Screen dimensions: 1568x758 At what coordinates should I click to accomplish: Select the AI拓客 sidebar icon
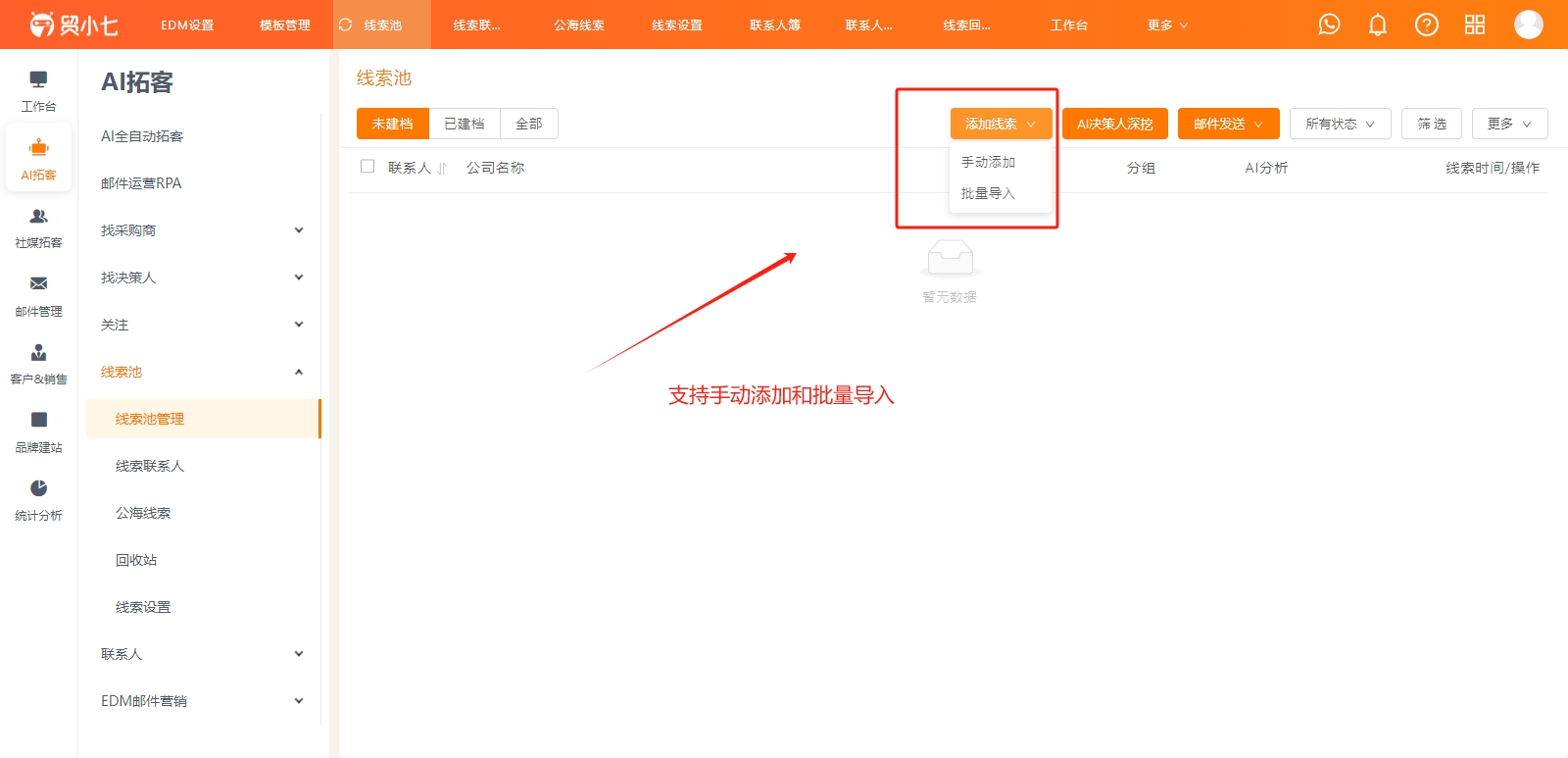click(38, 159)
